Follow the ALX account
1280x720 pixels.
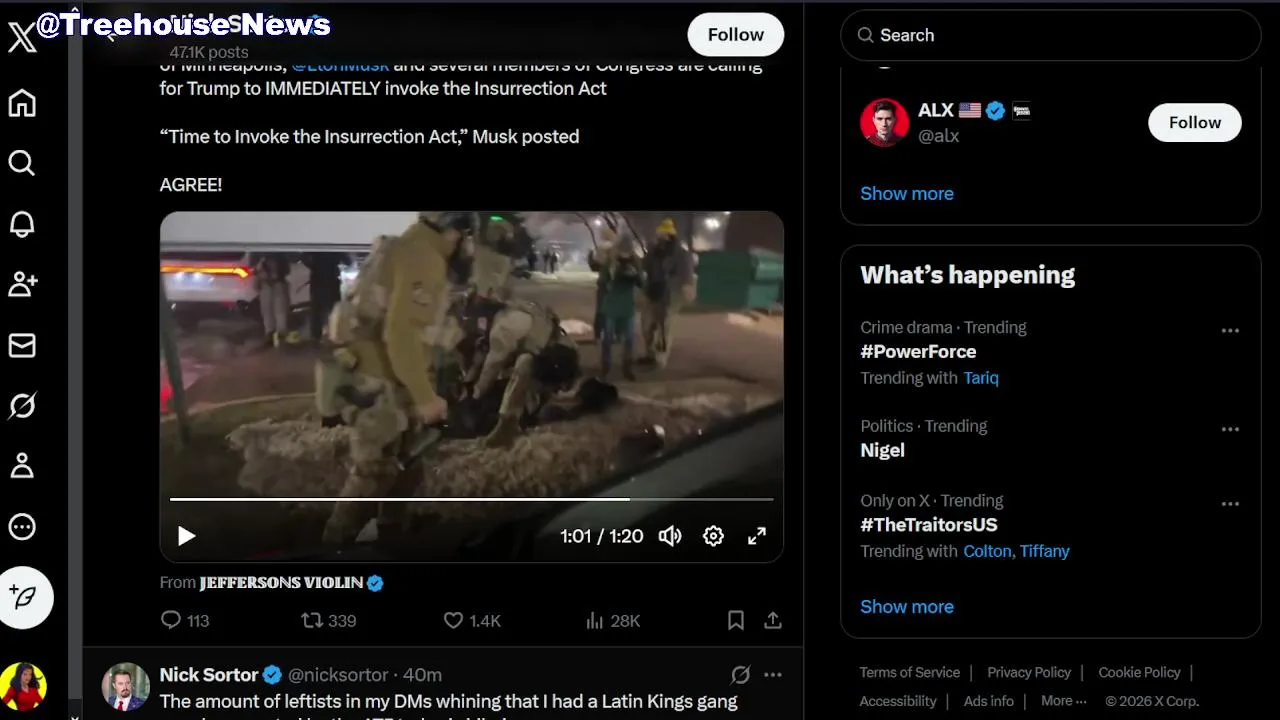(1194, 122)
